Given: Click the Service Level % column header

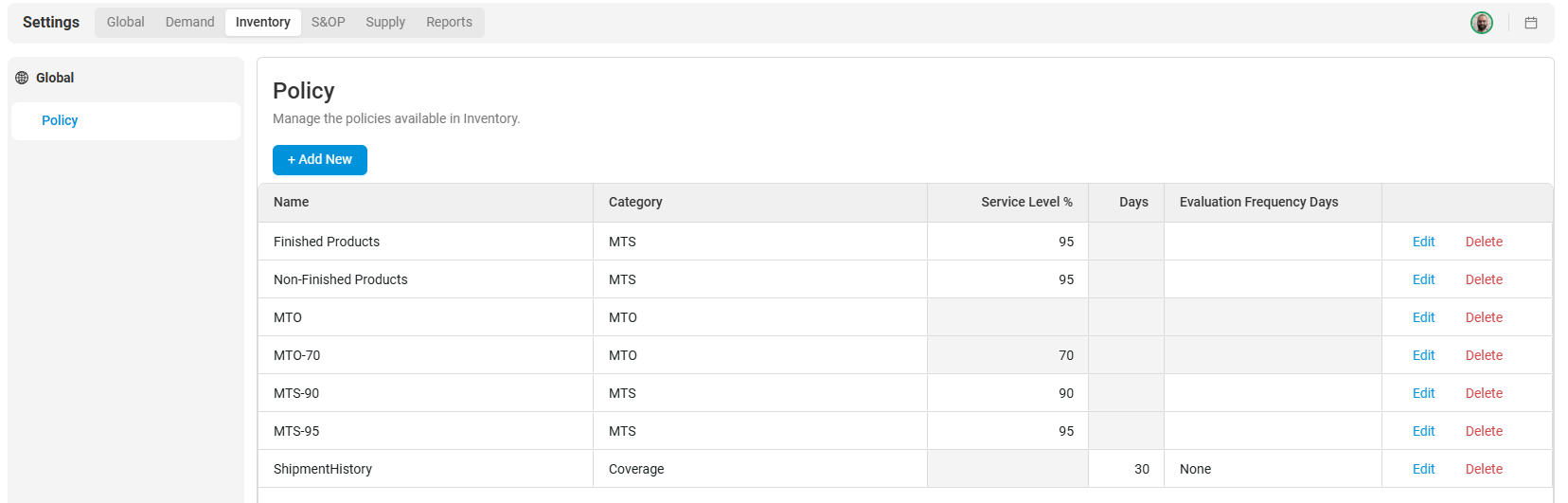Looking at the screenshot, I should pos(1026,202).
